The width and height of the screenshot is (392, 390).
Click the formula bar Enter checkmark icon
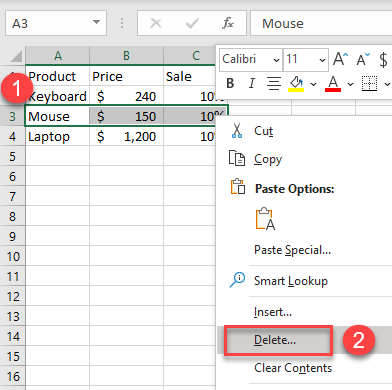click(x=192, y=23)
